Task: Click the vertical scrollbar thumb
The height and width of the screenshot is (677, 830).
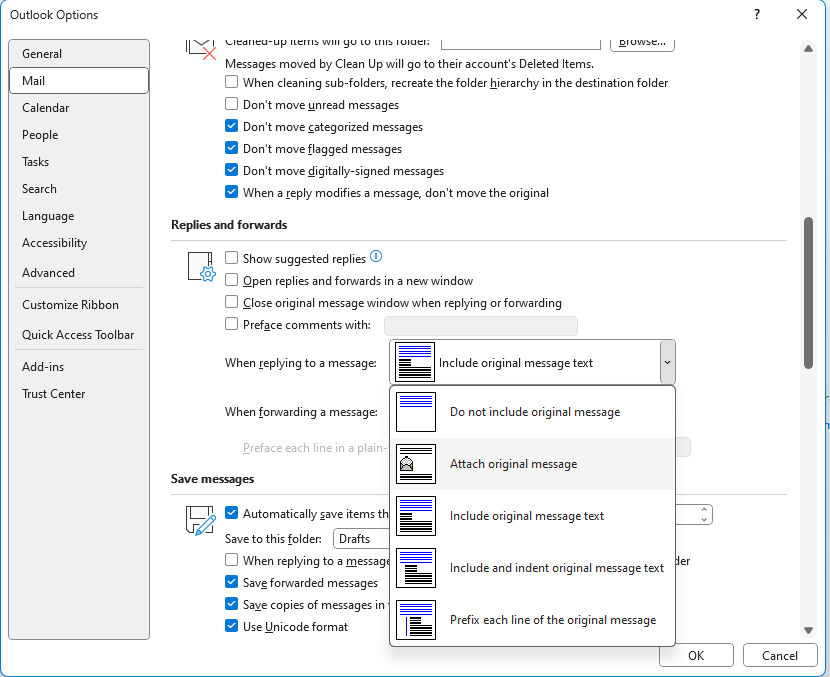Action: [808, 293]
